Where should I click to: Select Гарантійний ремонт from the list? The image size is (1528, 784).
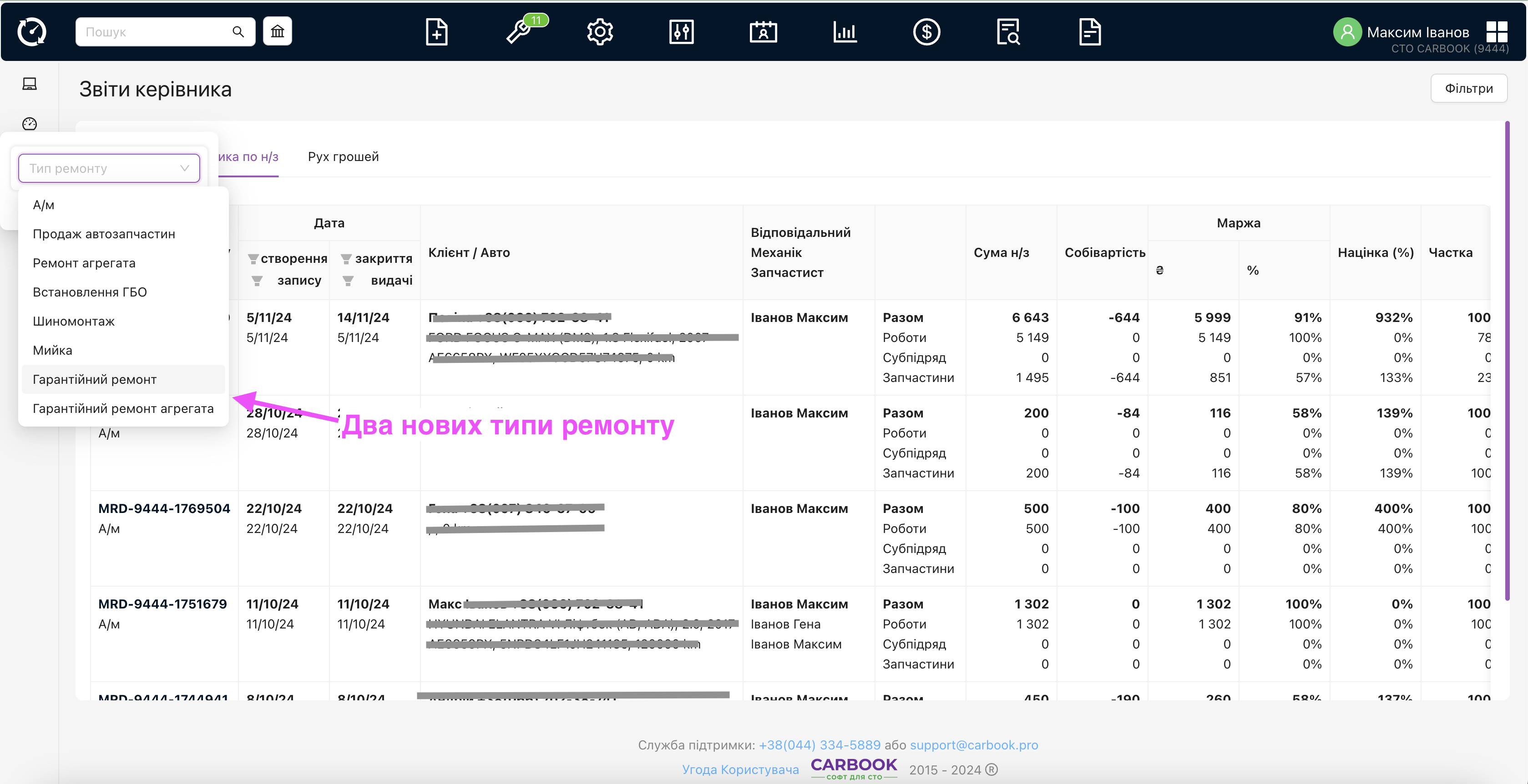point(95,379)
